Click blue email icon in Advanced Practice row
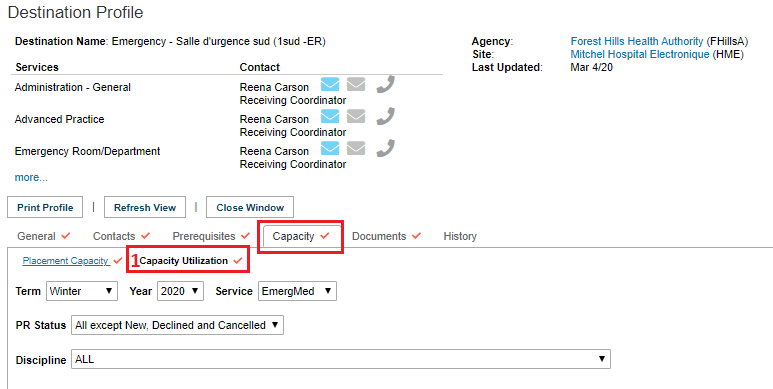The height and width of the screenshot is (389, 773). tap(330, 117)
